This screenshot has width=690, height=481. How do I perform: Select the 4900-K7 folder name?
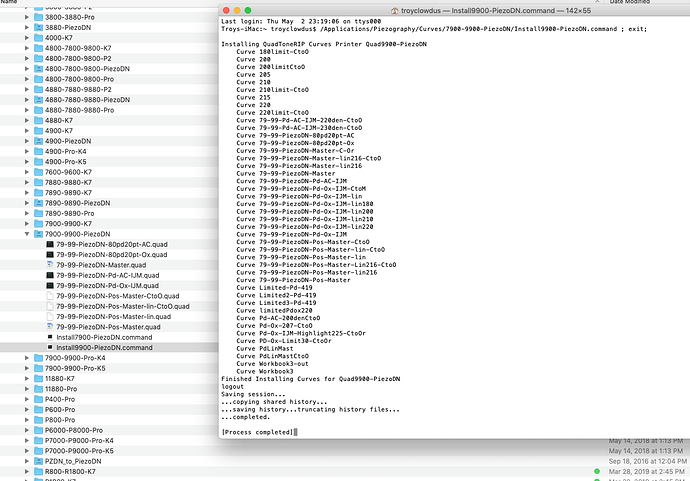click(59, 131)
